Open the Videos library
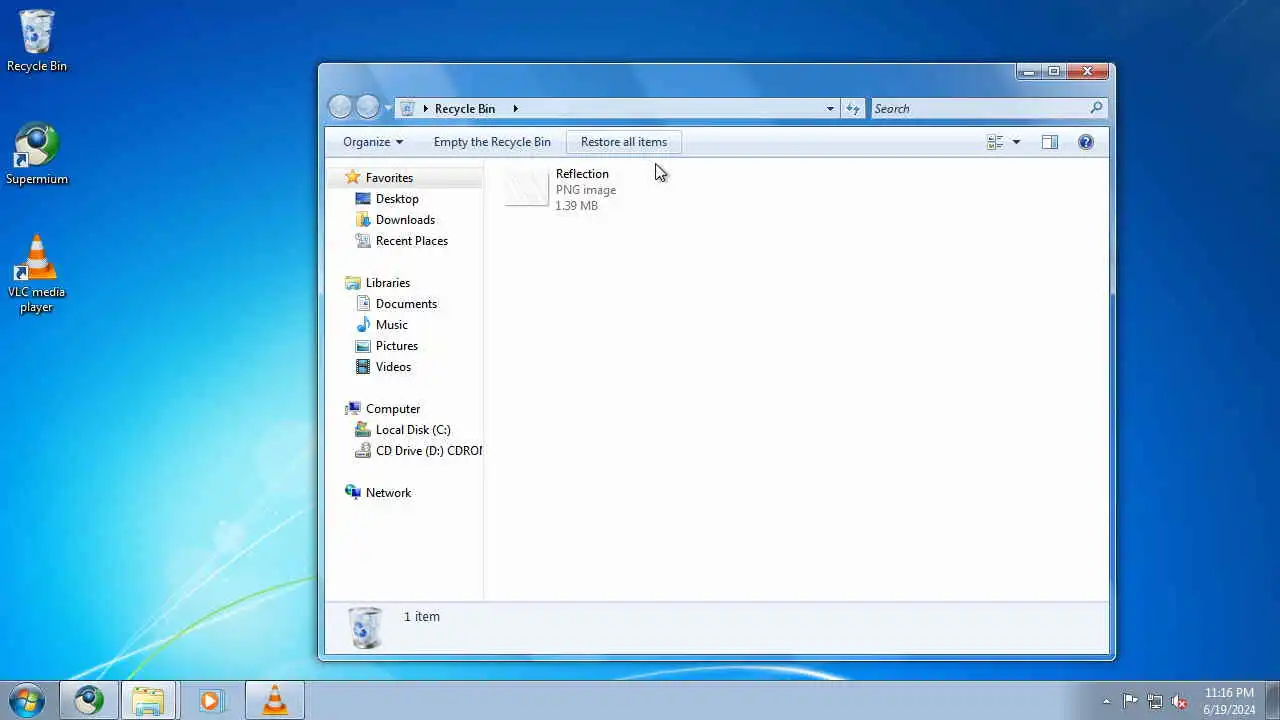 coord(393,367)
